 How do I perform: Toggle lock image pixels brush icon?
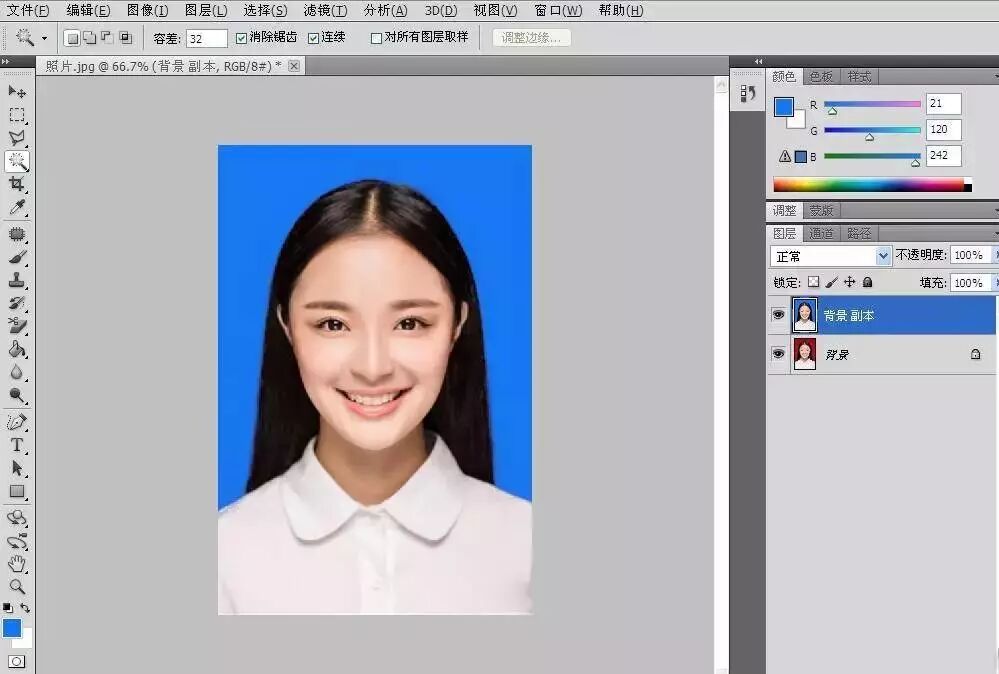pos(831,282)
